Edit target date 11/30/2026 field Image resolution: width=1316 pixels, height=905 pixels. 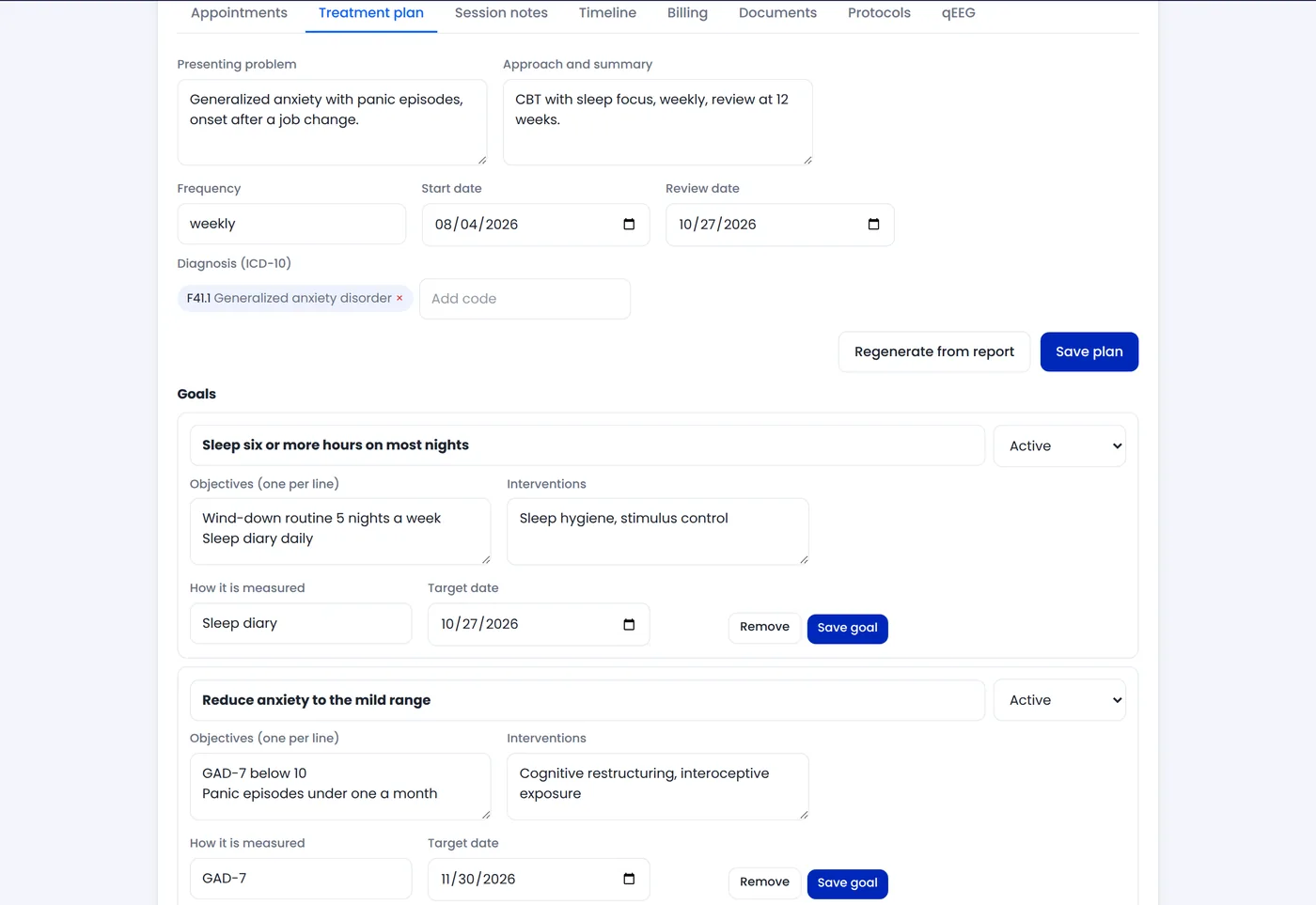[x=539, y=880]
